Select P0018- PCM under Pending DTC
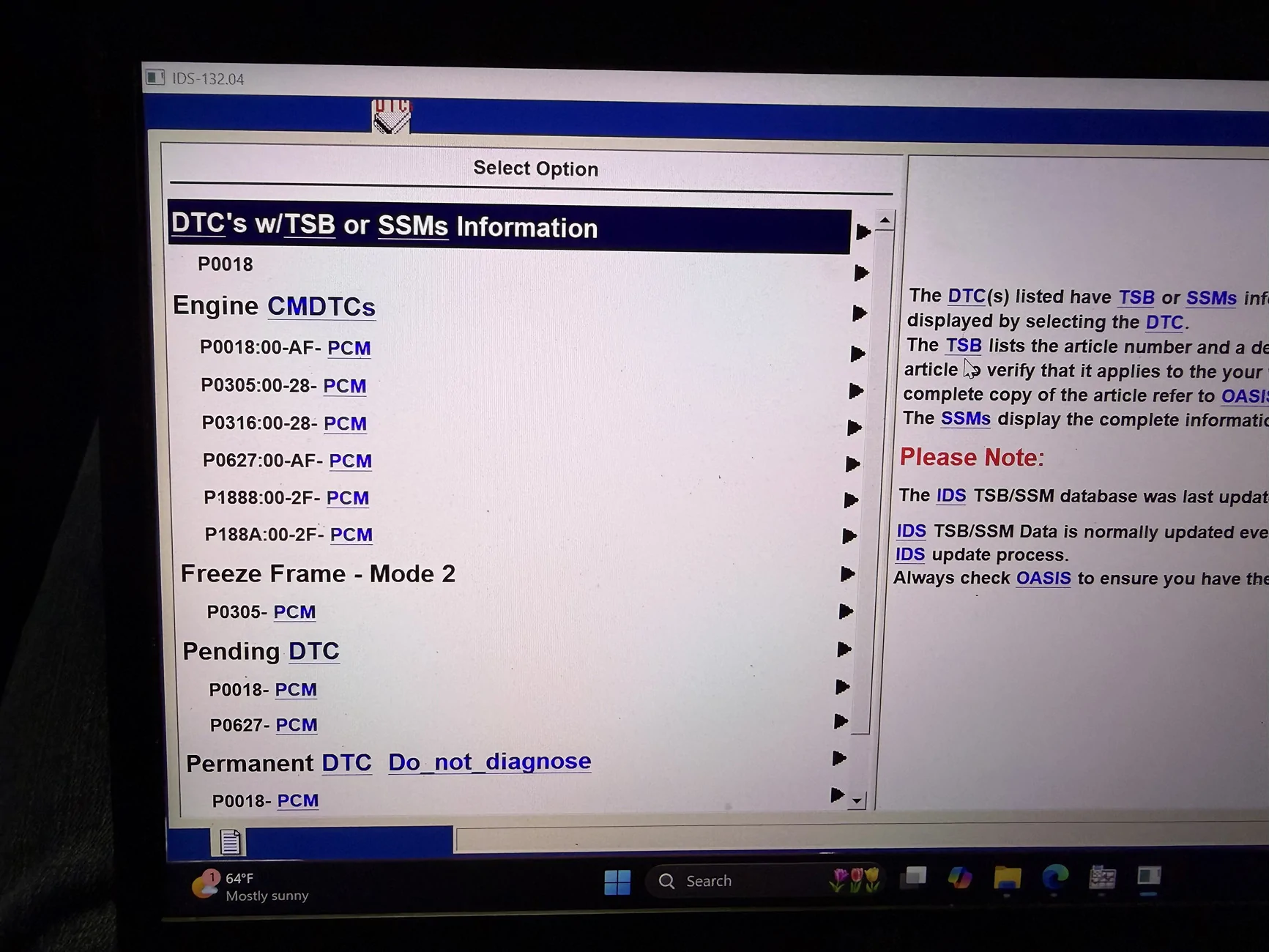Screen dimensions: 1269x952 coord(264,690)
